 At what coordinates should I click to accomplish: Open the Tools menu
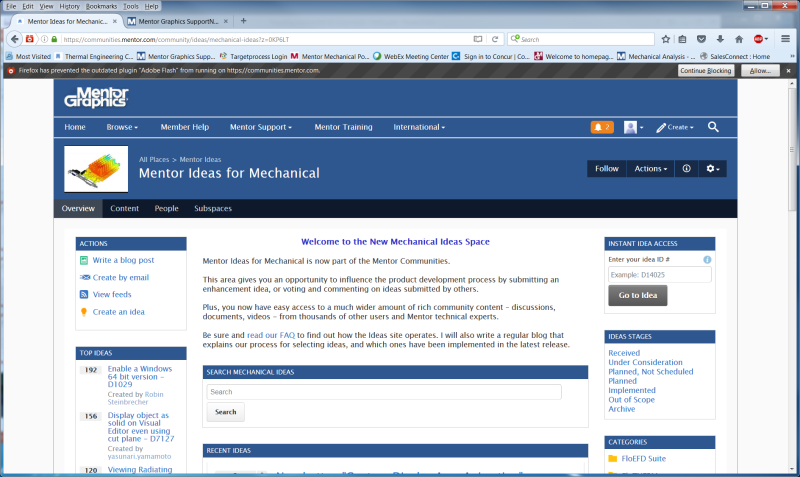pyautogui.click(x=131, y=6)
